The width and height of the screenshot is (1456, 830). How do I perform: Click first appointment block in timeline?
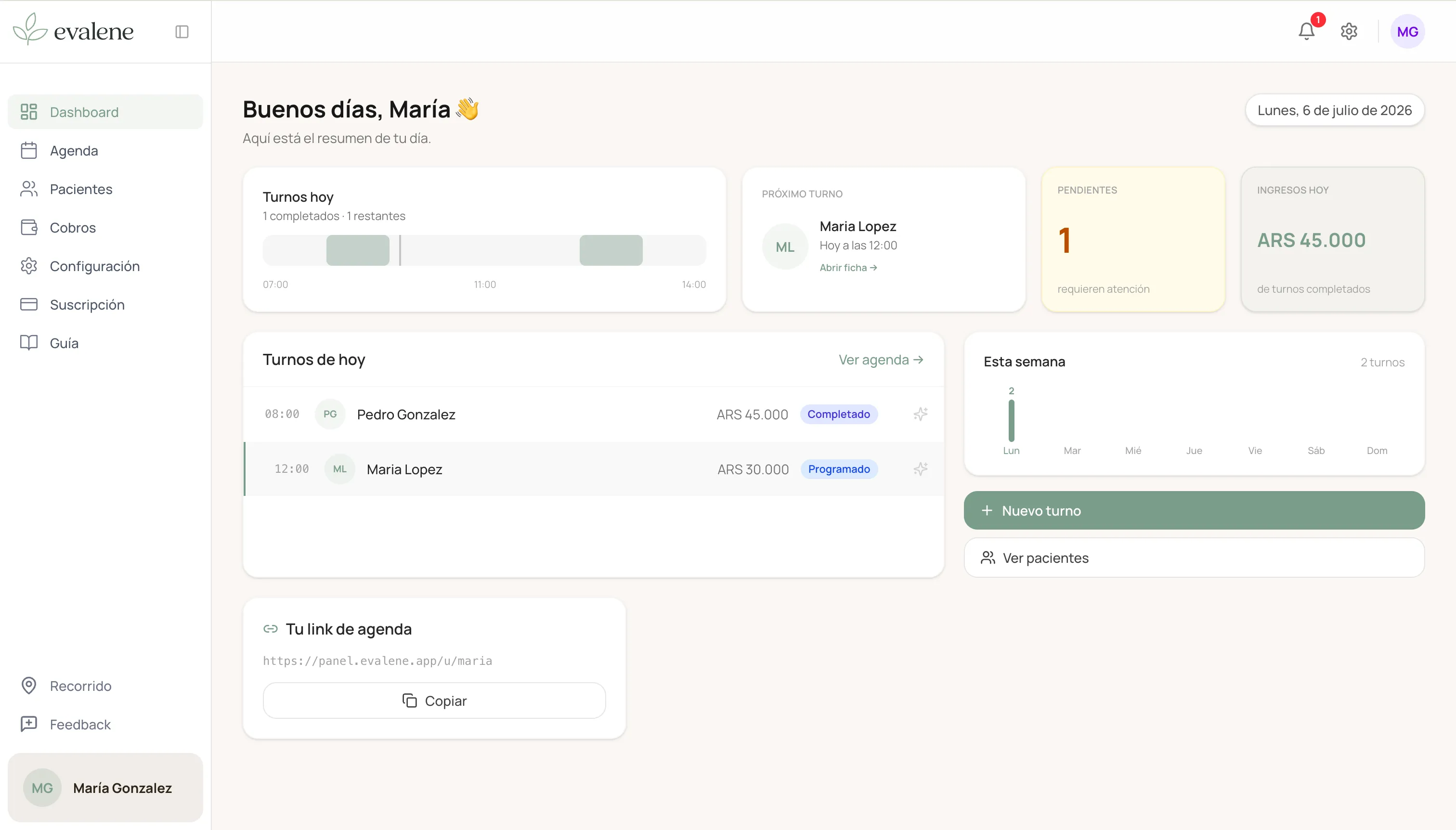click(x=357, y=250)
